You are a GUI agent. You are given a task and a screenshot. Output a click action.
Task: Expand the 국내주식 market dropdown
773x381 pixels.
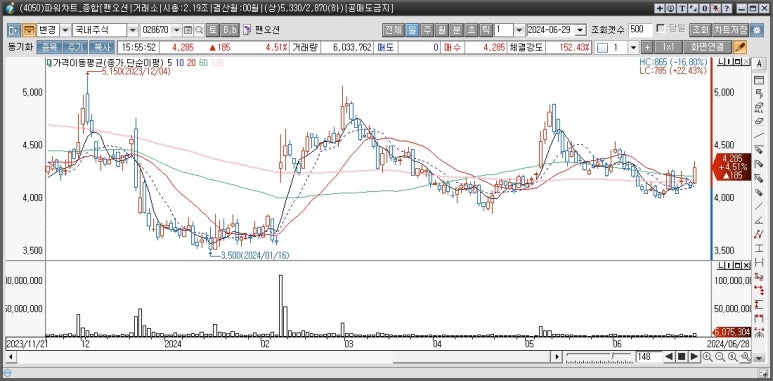pos(133,30)
